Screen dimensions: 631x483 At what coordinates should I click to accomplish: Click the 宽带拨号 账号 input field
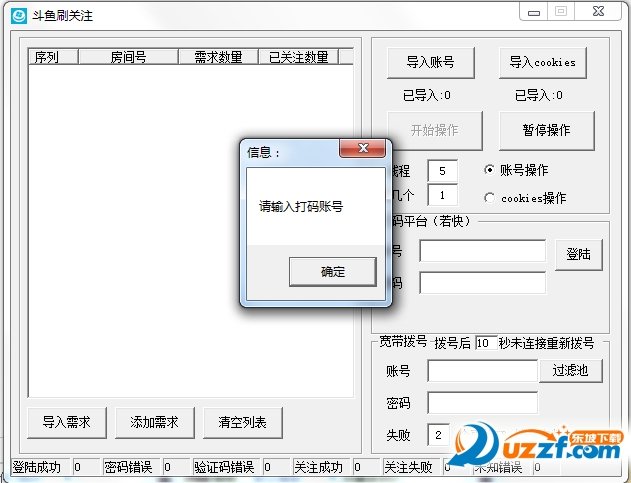click(483, 371)
